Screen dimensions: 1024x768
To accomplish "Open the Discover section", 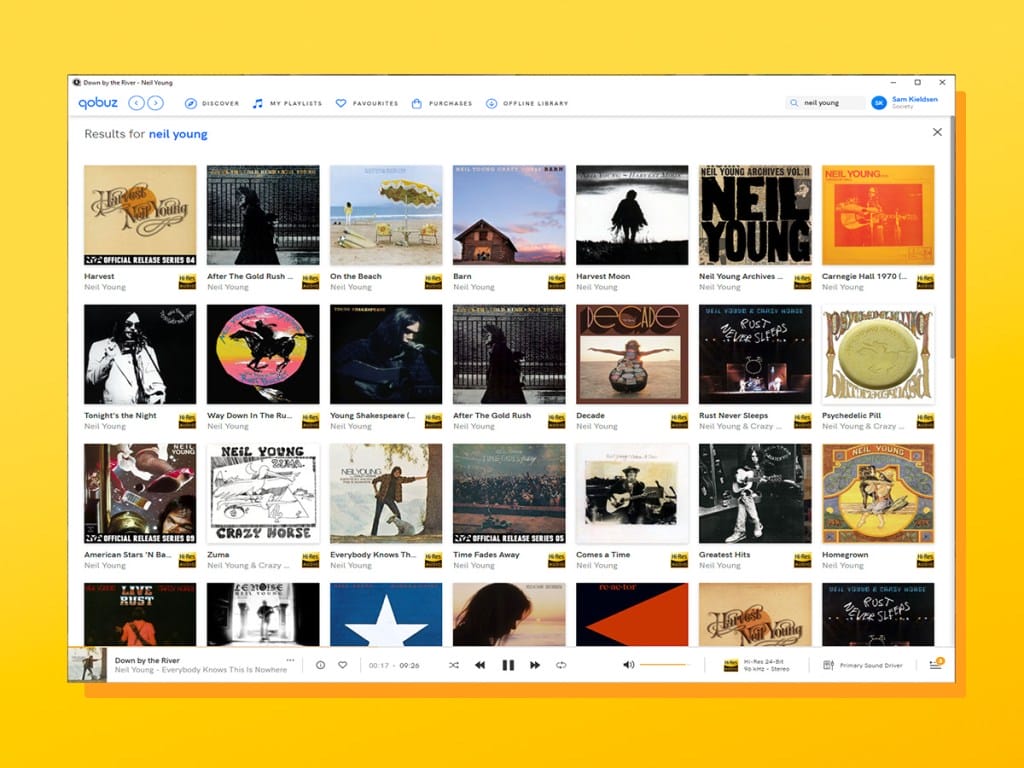I will (x=214, y=103).
